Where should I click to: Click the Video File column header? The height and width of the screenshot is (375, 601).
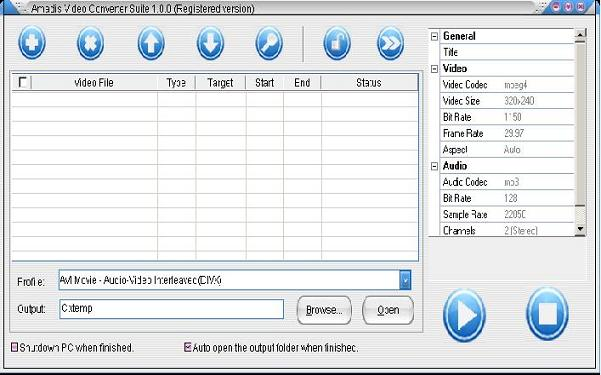(94, 82)
